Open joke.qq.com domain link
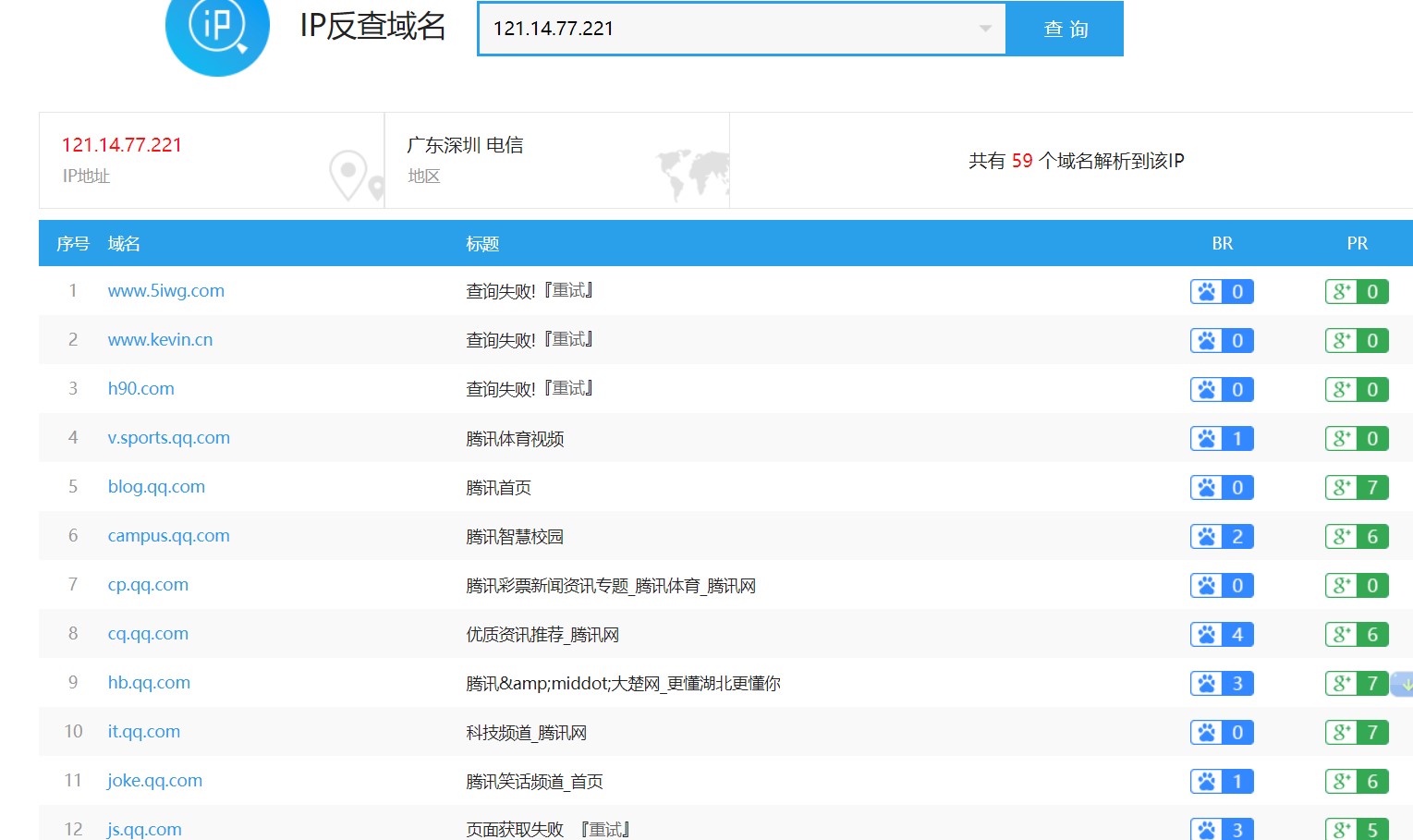This screenshot has width=1413, height=840. coord(154,781)
